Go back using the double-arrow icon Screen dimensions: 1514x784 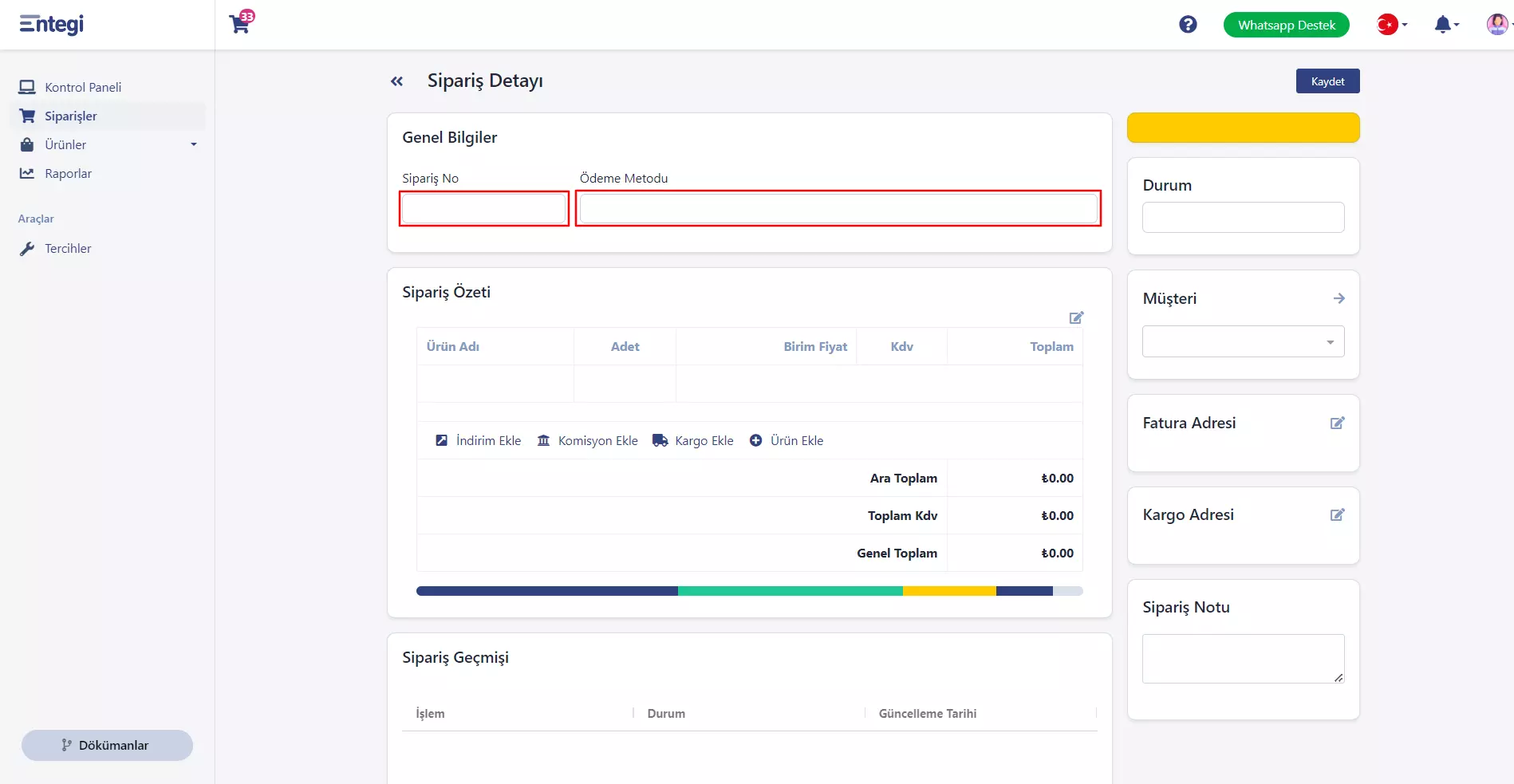pos(396,81)
